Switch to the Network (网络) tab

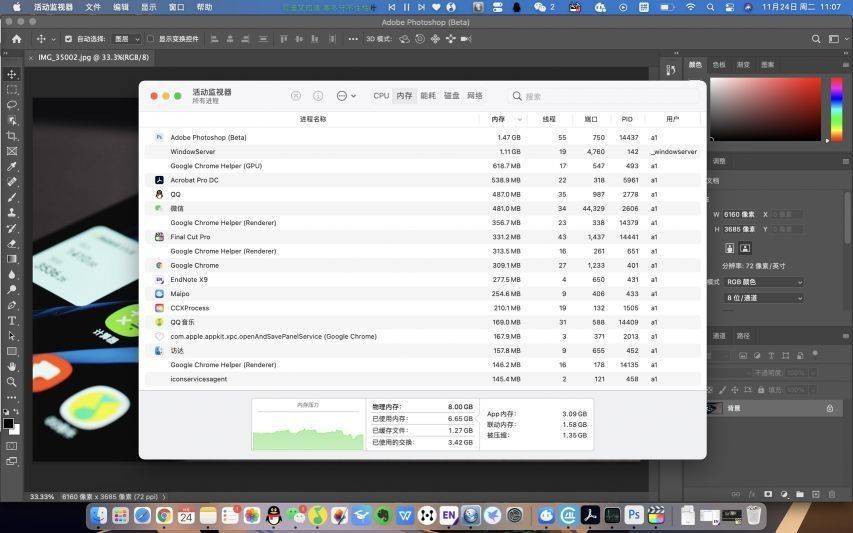tap(475, 96)
